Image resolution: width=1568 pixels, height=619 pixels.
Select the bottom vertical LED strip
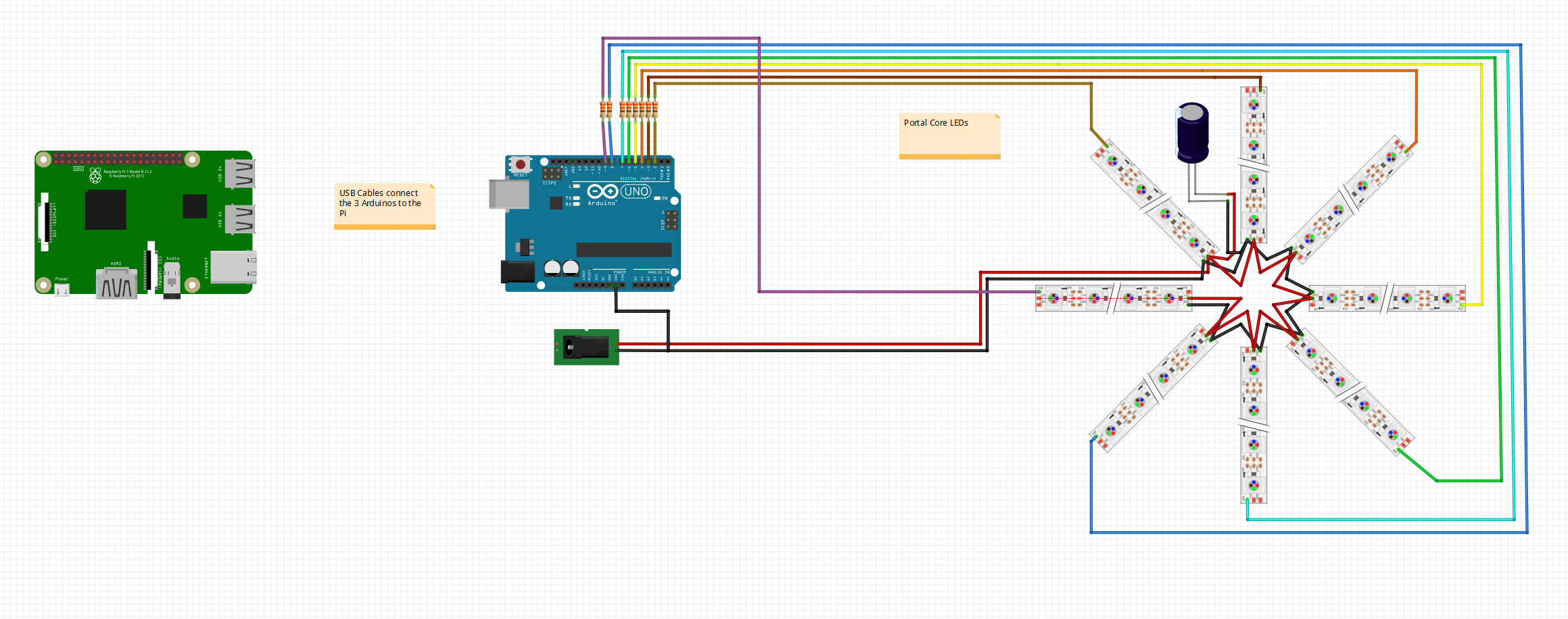click(x=1254, y=425)
